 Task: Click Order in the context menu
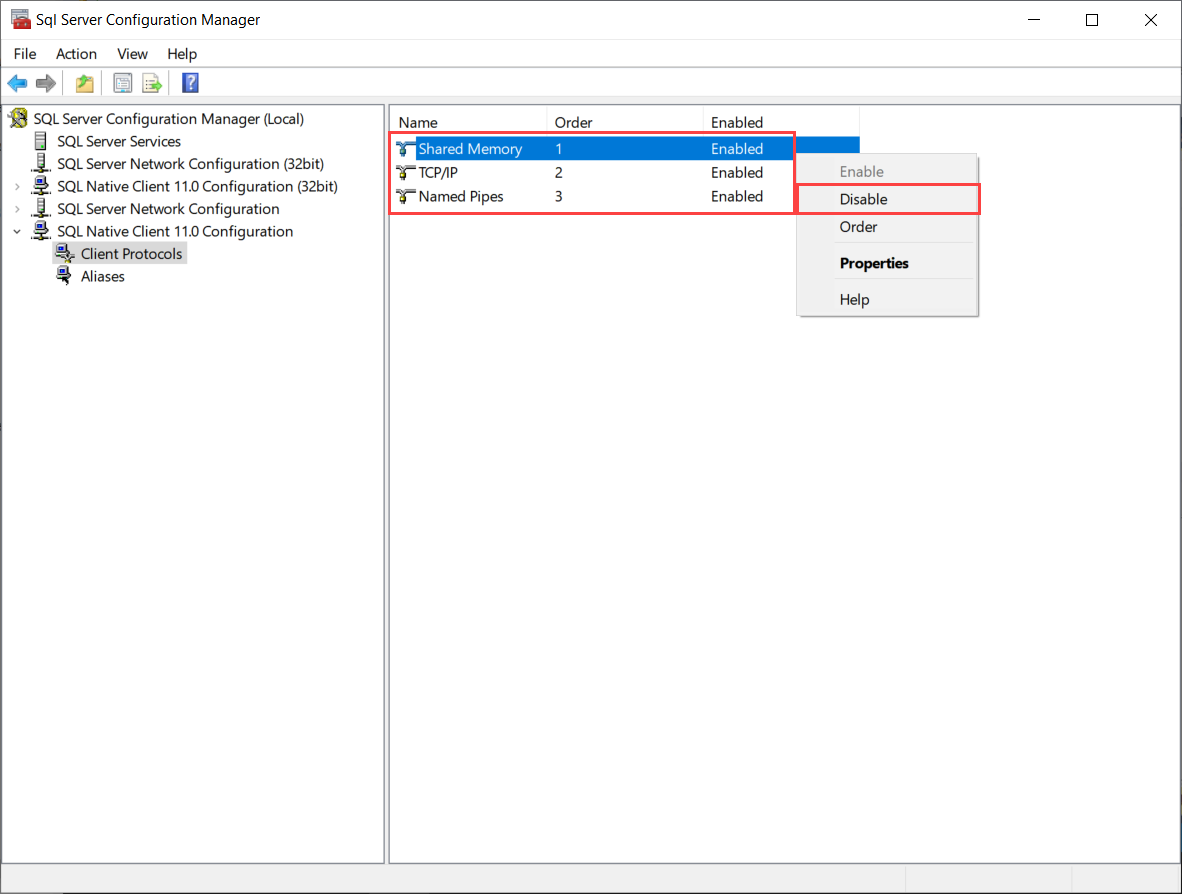[858, 227]
